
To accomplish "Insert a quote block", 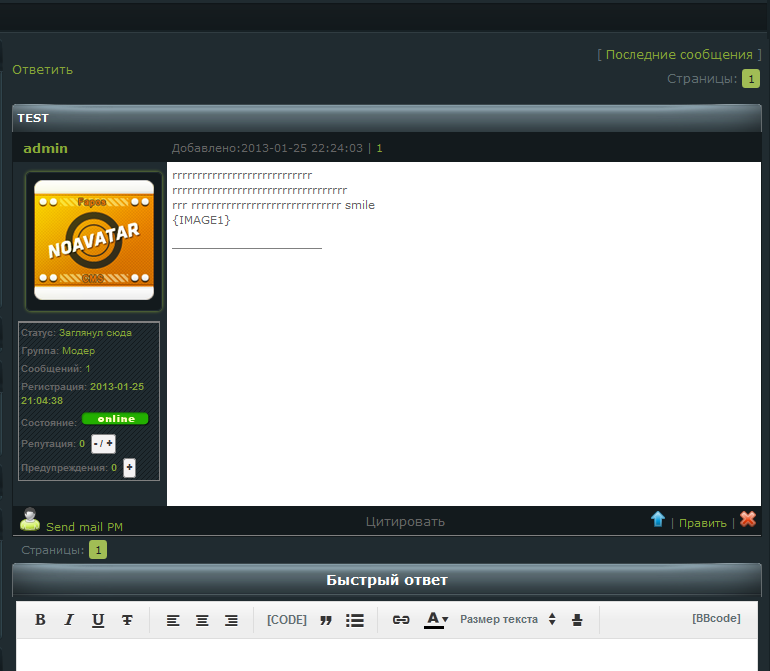I will (x=325, y=620).
